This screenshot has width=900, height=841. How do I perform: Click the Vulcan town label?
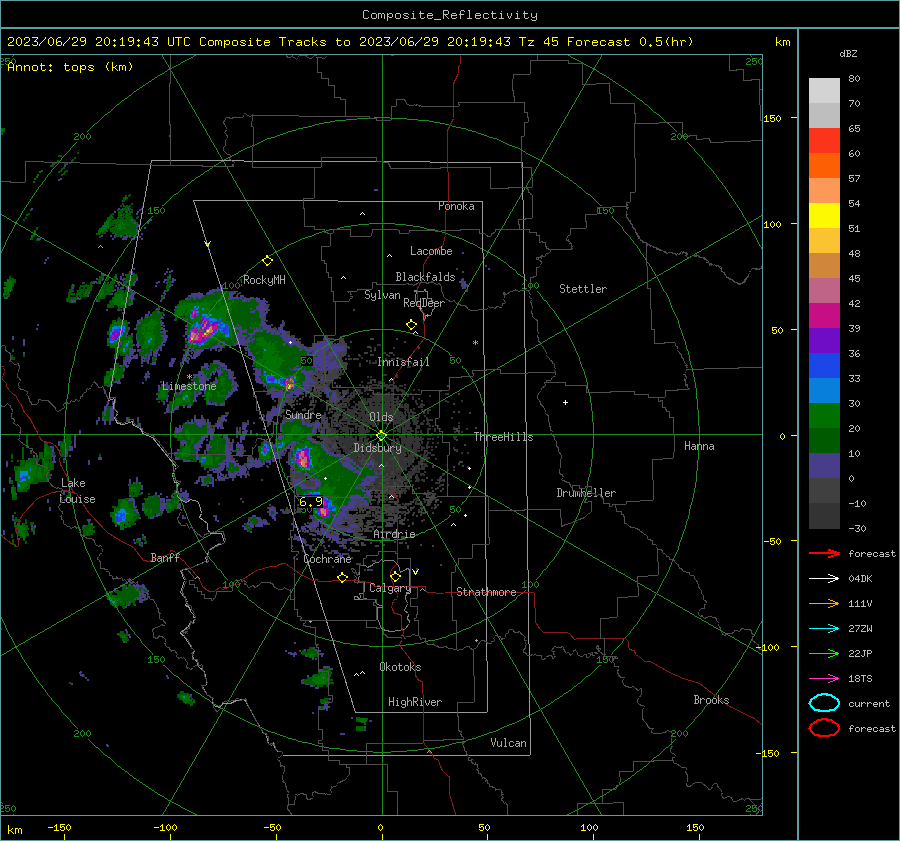click(x=508, y=743)
